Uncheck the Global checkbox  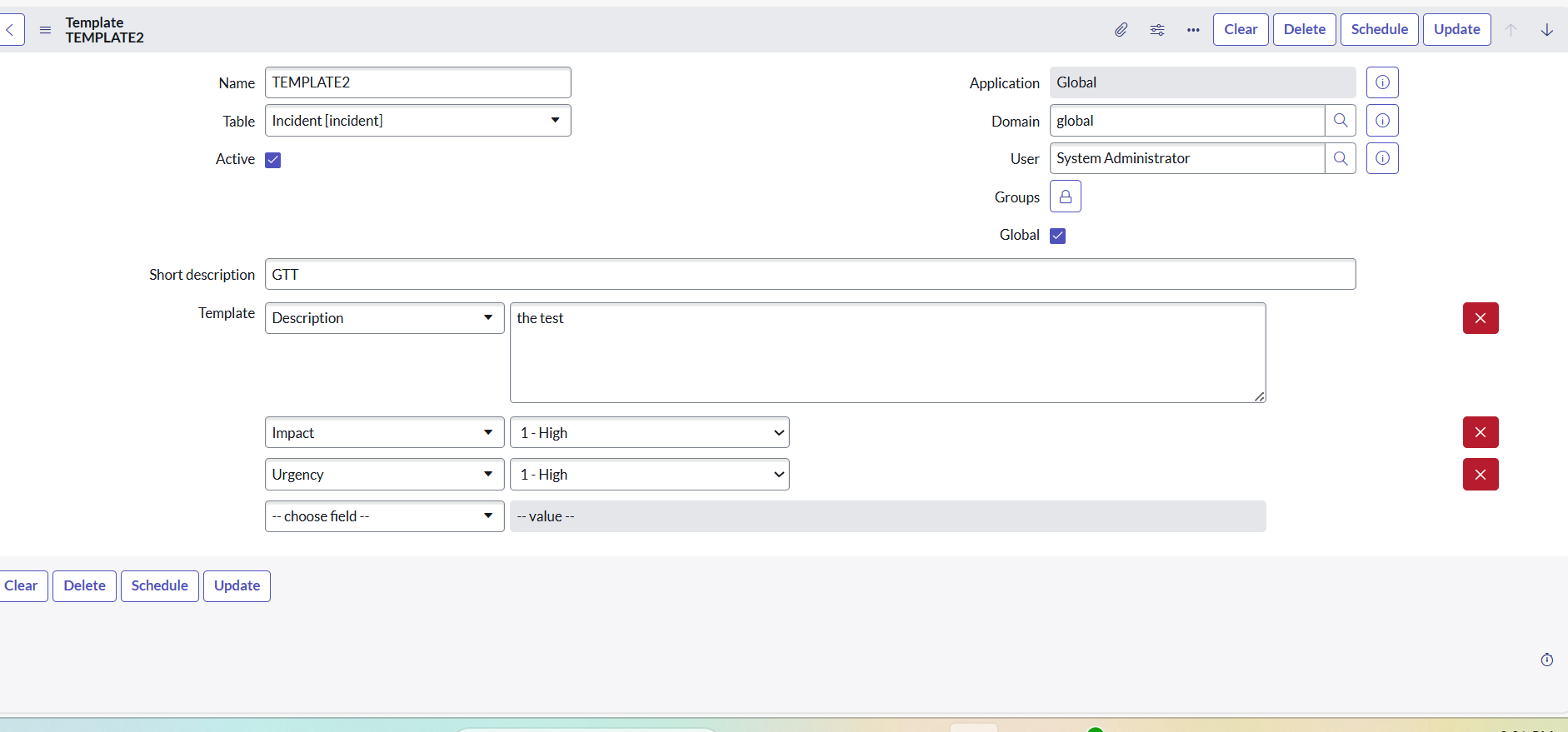(1058, 236)
